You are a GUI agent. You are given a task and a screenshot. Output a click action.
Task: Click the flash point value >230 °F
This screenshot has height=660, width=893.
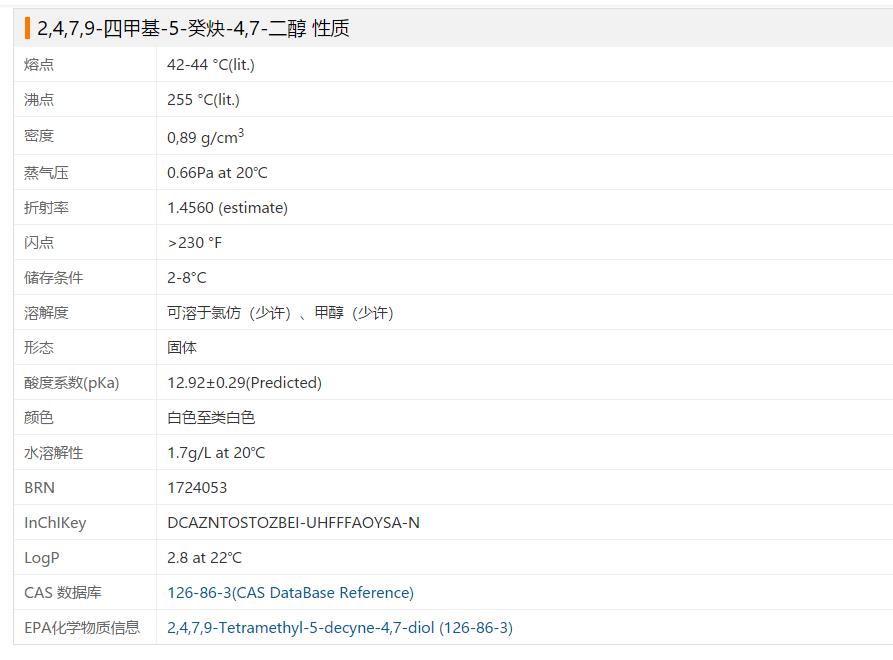[194, 243]
